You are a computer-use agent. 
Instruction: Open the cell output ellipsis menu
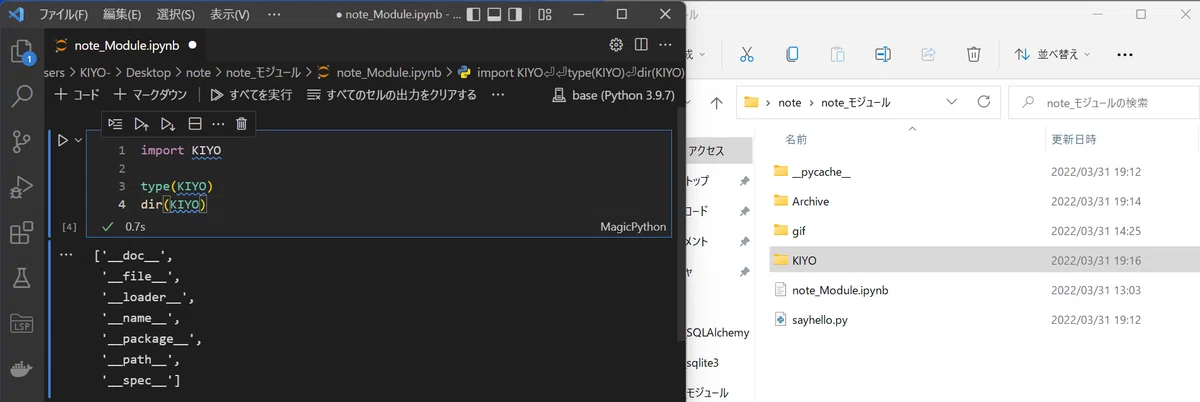pyautogui.click(x=67, y=254)
